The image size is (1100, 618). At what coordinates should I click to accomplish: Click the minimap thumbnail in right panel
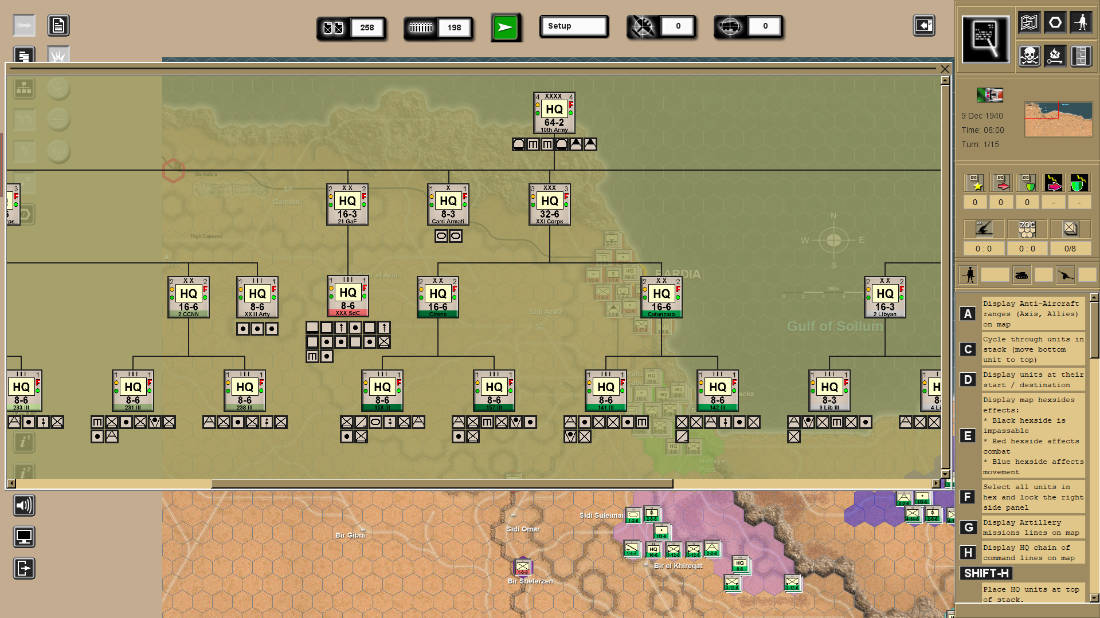(x=1058, y=119)
